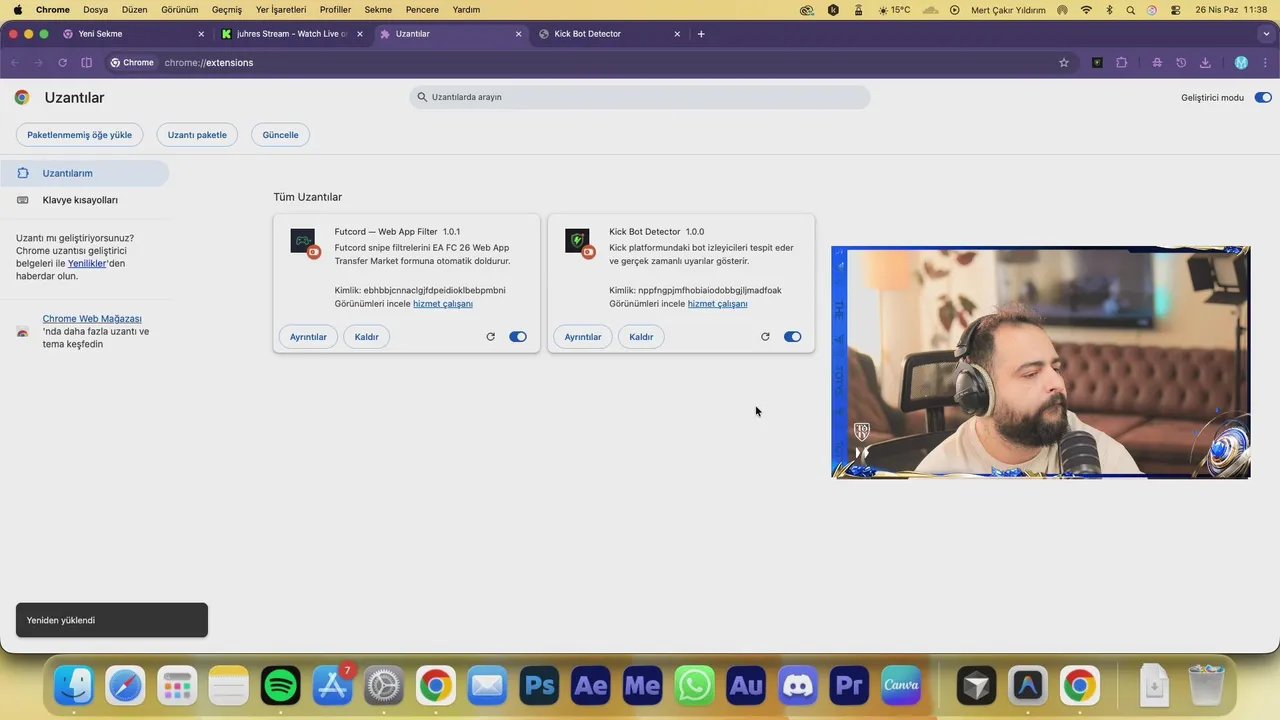Close the Uzantılar tab
Image resolution: width=1280 pixels, height=720 pixels.
click(x=518, y=34)
